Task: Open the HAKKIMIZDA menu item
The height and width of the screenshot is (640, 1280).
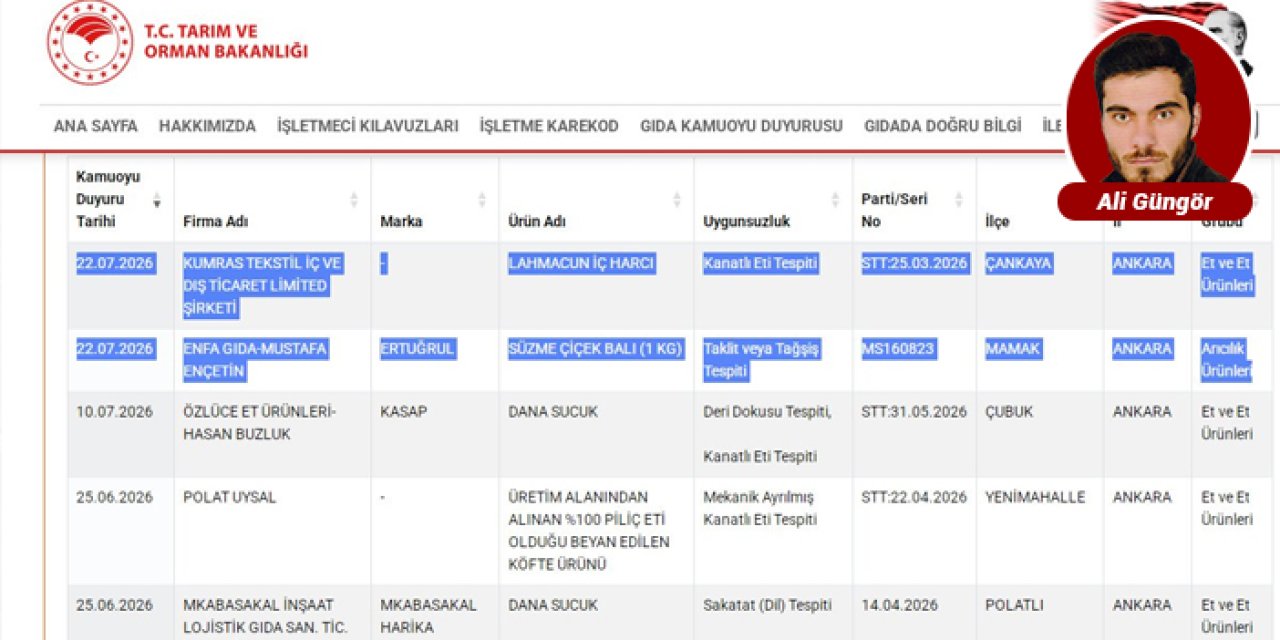Action: pos(207,126)
